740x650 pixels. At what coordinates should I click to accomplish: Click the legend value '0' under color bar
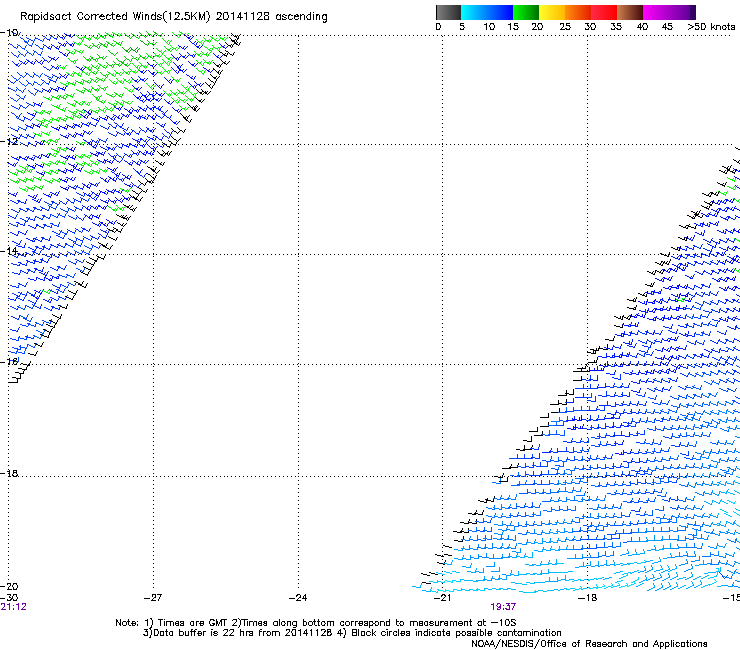click(438, 27)
